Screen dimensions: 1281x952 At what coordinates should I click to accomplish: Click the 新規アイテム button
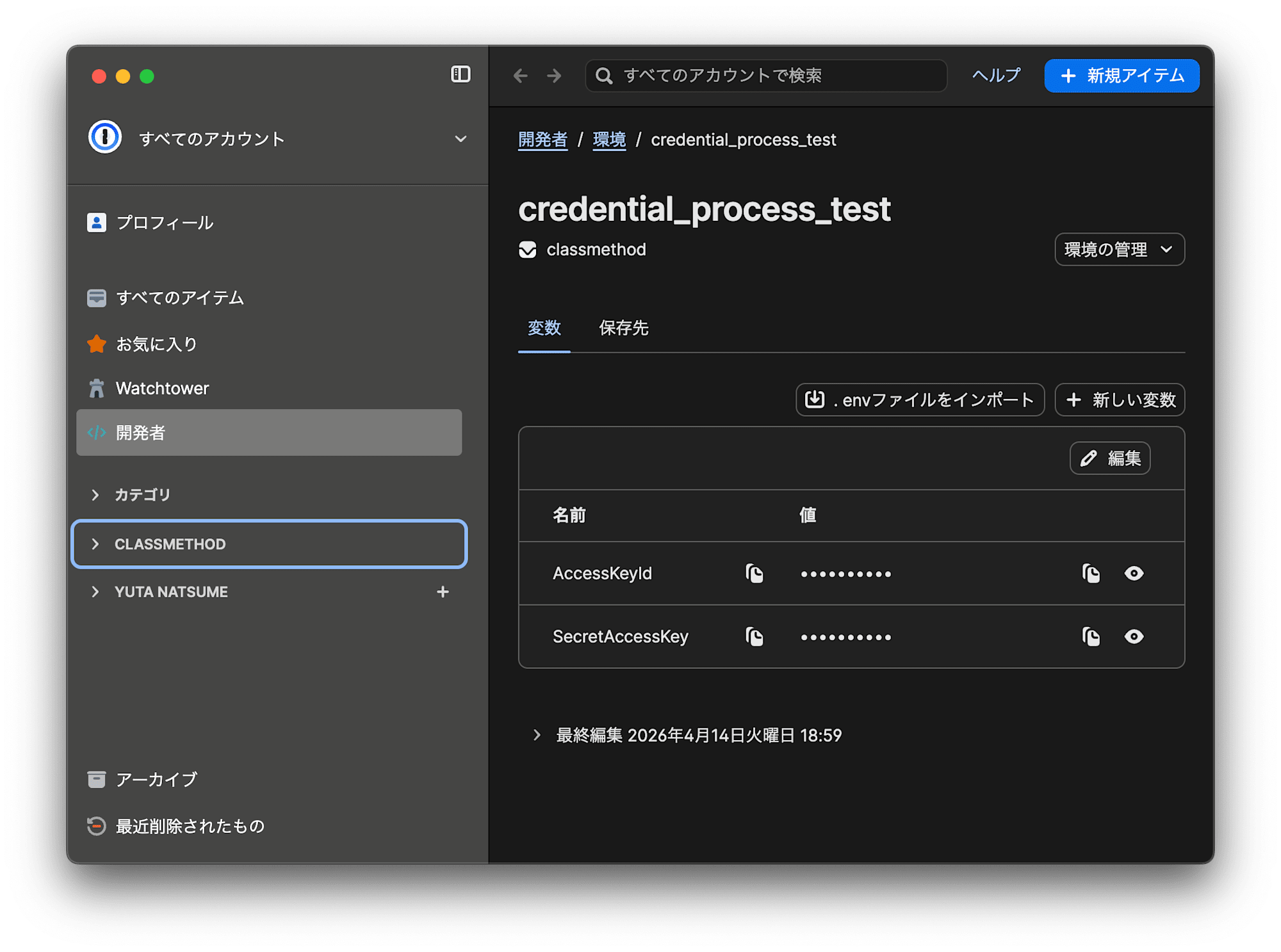pos(1122,76)
